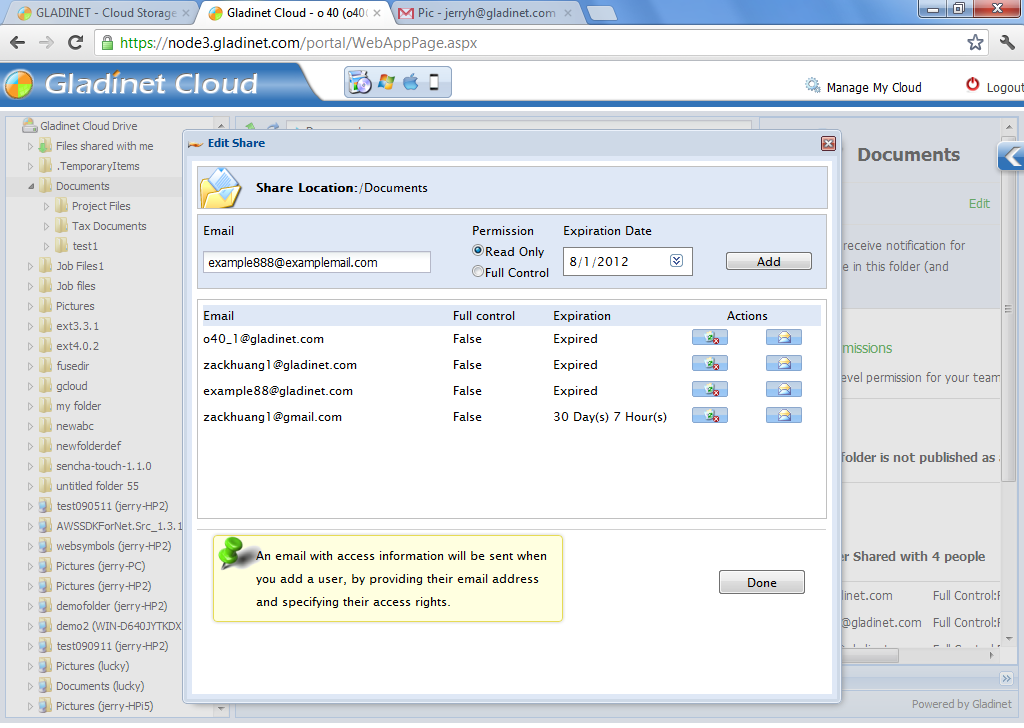
Task: Bookmark page with the star icon
Action: [x=975, y=42]
